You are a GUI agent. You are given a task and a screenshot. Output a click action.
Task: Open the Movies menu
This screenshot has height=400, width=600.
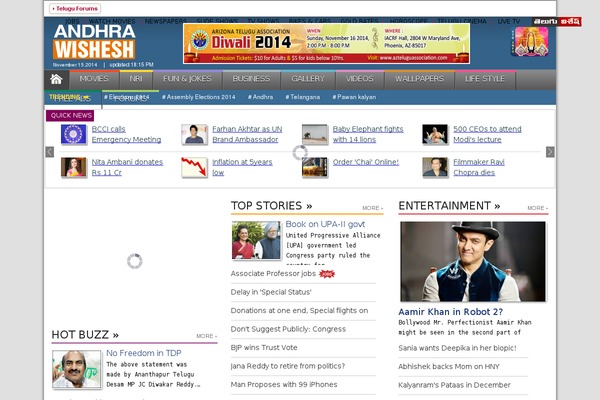click(x=94, y=79)
